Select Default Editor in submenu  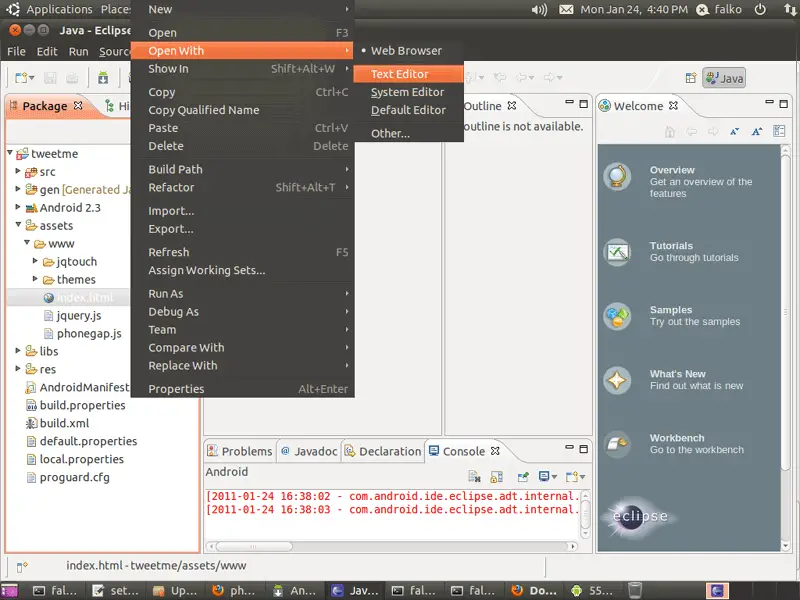[x=408, y=110]
